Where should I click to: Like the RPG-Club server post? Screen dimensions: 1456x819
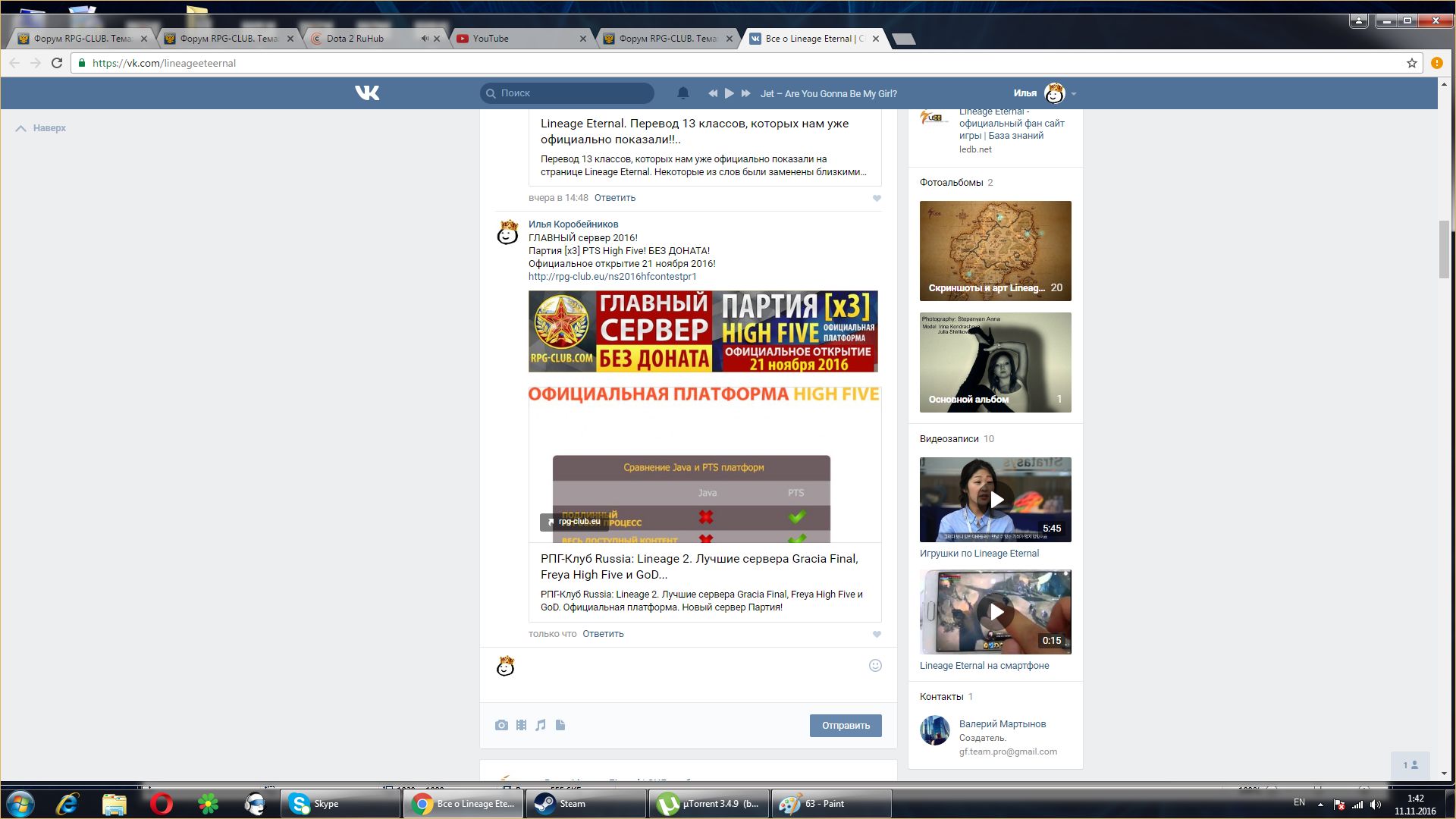click(x=877, y=635)
